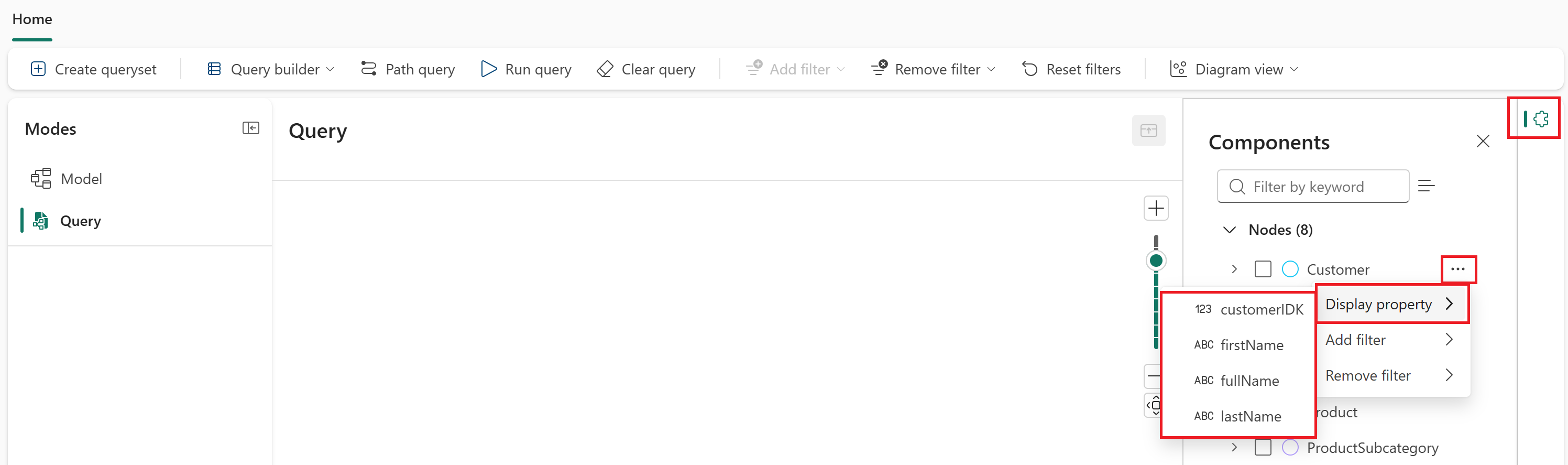Open the list options icon beside filter
Screen dimensions: 1568x465
pyautogui.click(x=1426, y=186)
